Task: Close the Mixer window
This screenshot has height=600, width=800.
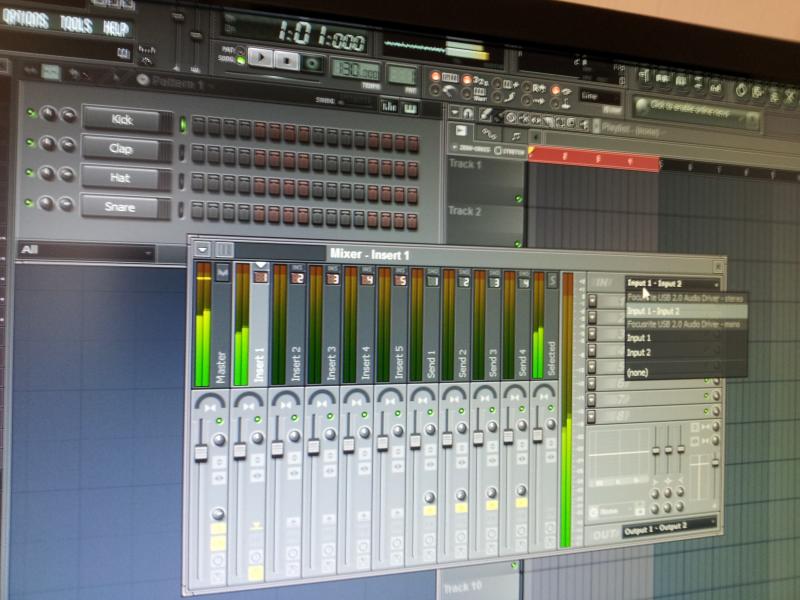Action: [x=717, y=266]
